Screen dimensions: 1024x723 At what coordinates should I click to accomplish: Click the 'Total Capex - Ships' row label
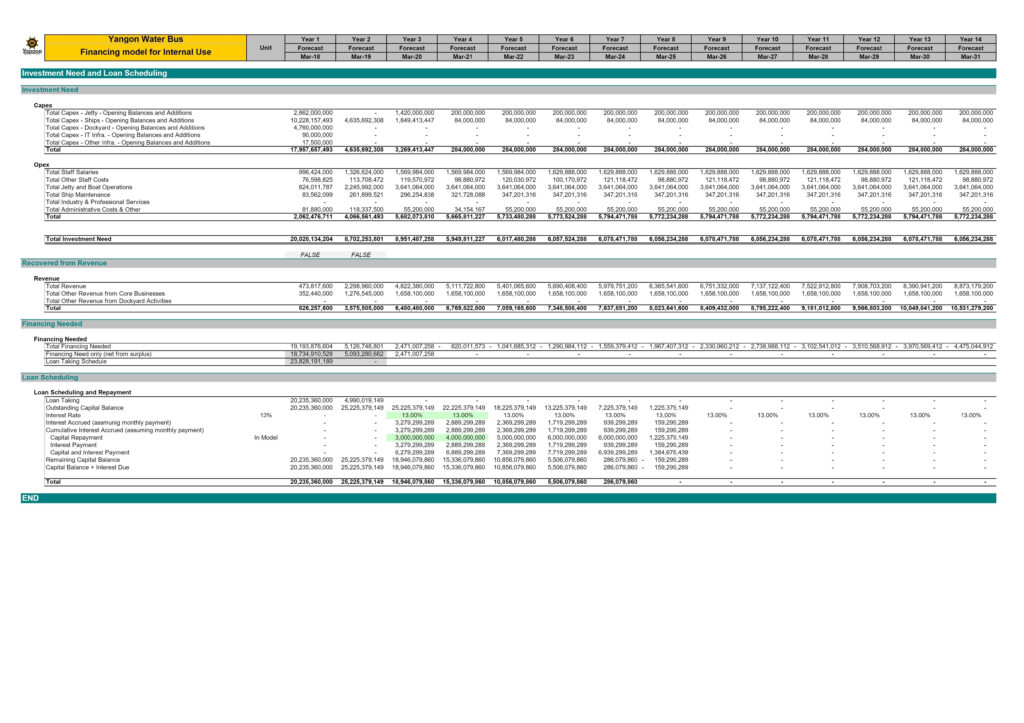120,120
